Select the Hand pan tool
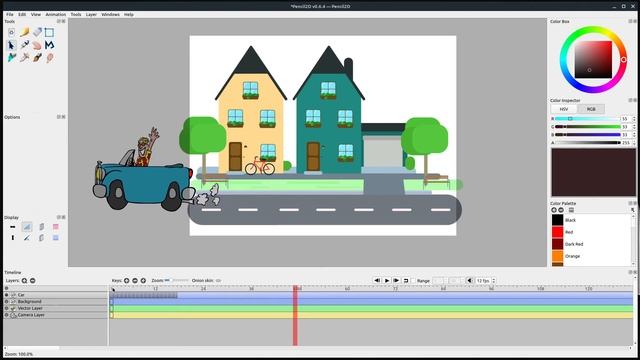The image size is (640, 360). pos(37,44)
